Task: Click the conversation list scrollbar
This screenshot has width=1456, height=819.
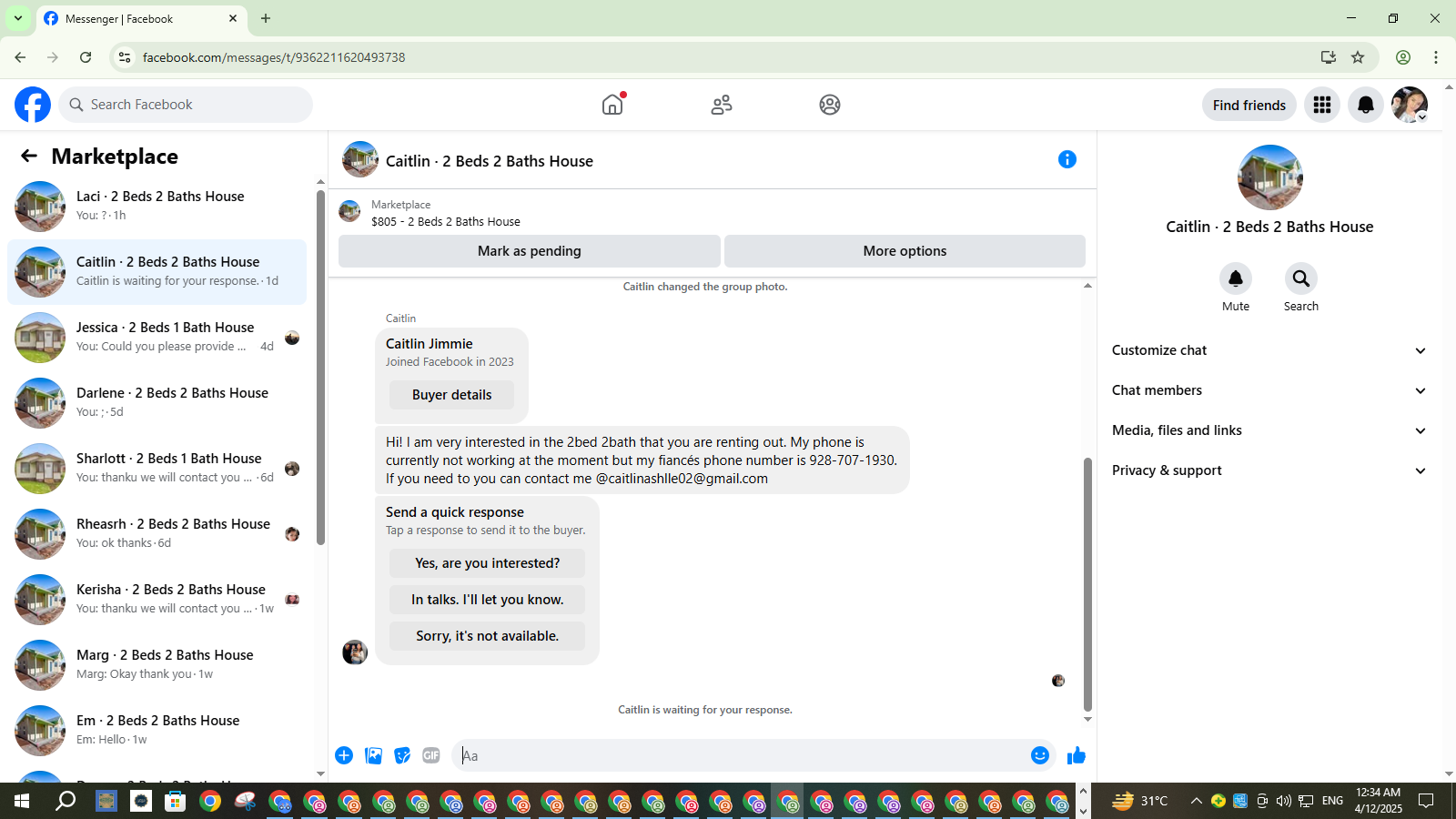Action: 320,368
